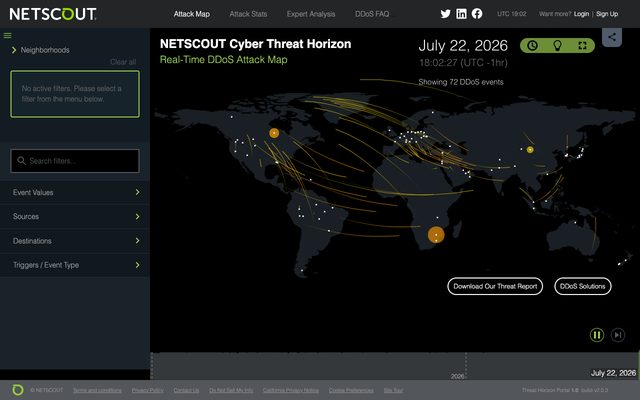Switch to the Attack Map tab
This screenshot has height=400, width=640.
[x=192, y=14]
